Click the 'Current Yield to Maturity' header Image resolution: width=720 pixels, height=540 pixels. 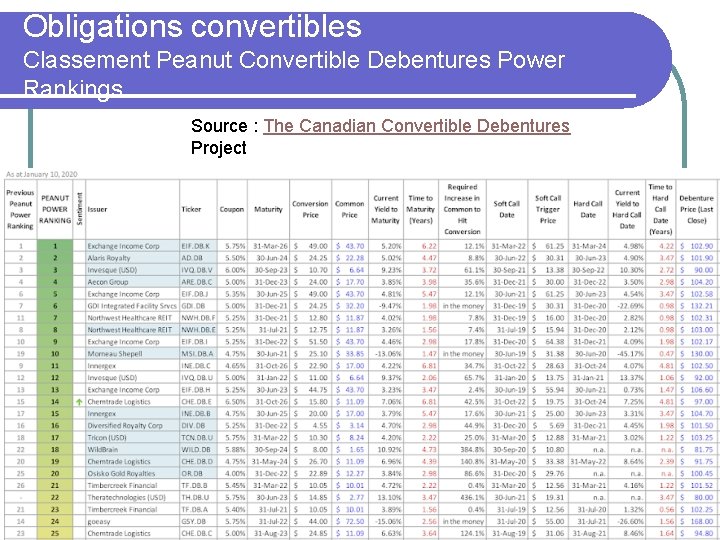[x=386, y=209]
